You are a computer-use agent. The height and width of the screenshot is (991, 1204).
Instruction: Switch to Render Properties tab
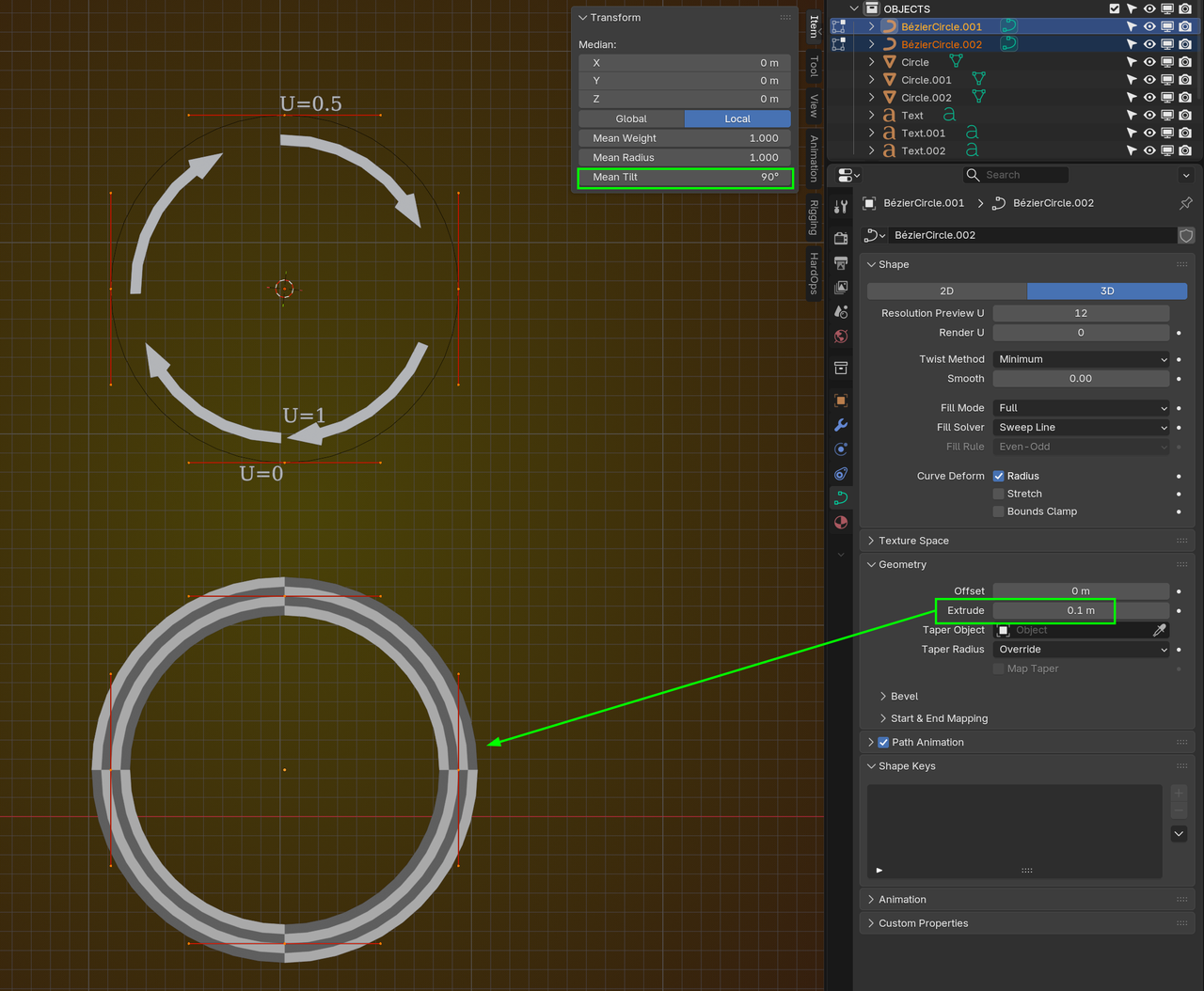840,238
